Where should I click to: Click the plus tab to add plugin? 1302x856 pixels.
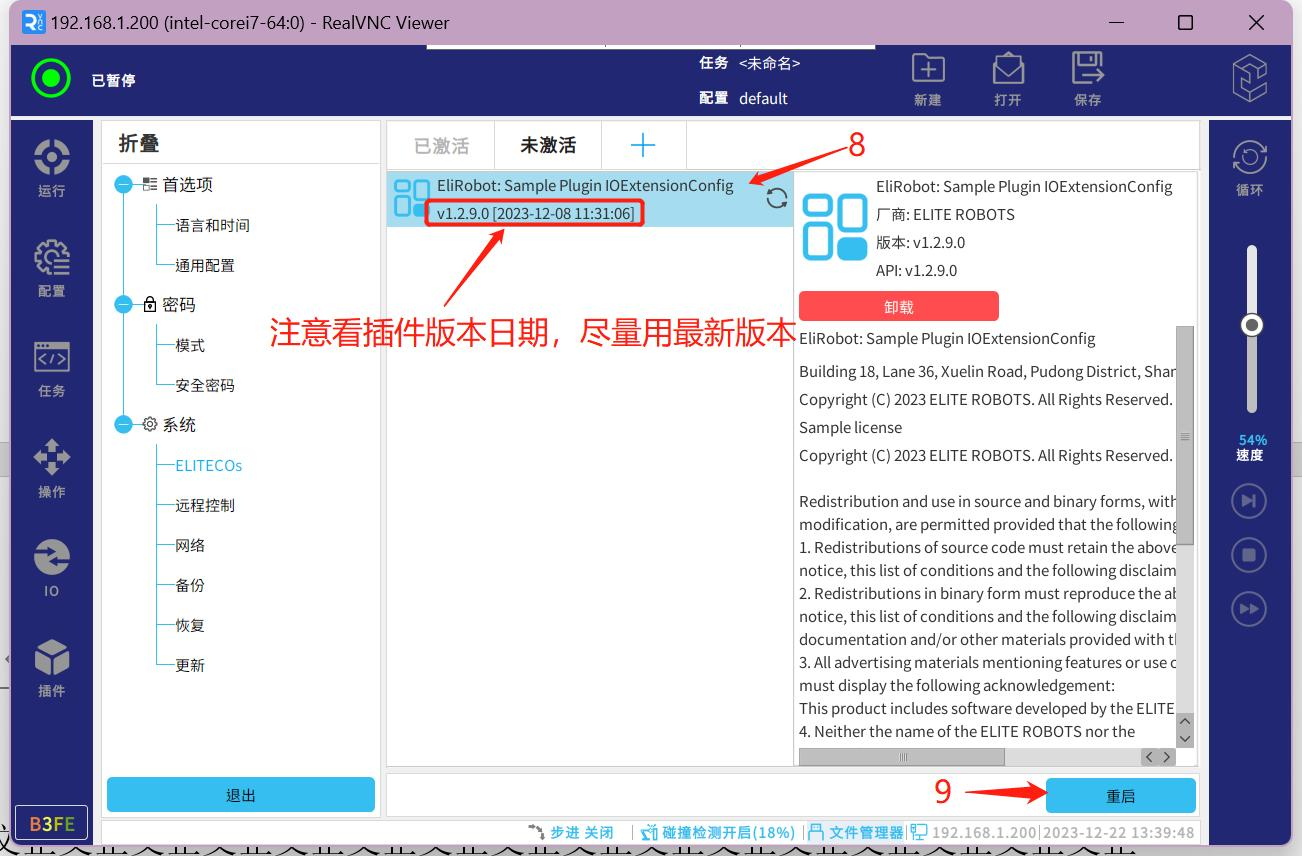tap(643, 146)
